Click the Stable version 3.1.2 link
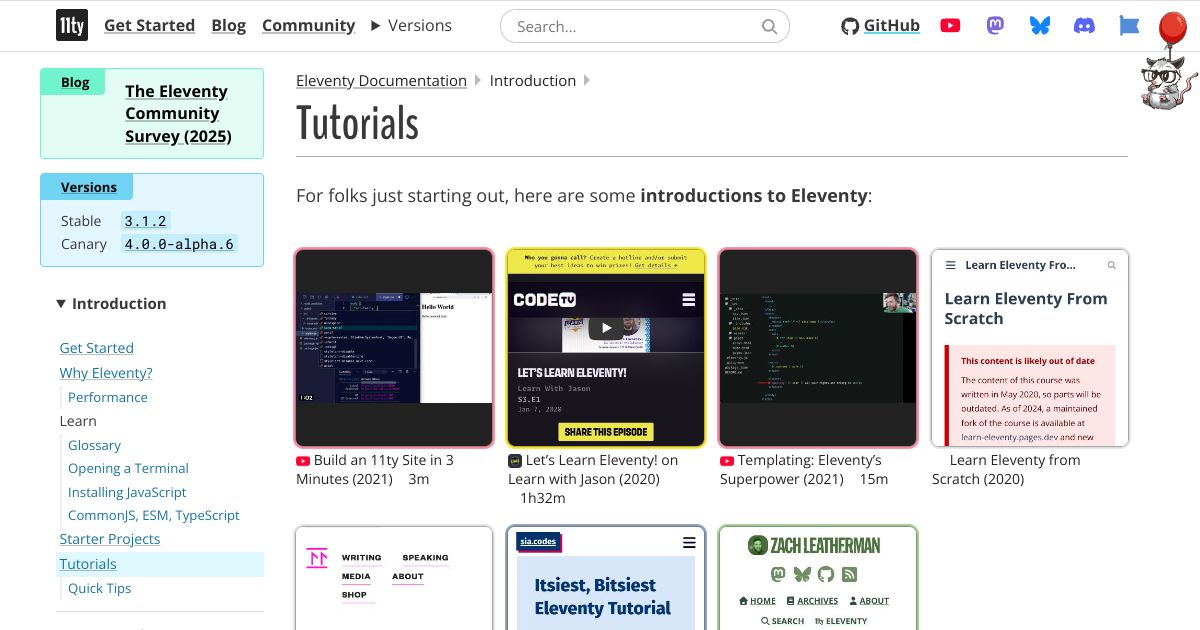Screen dimensions: 1200x630 tap(146, 220)
